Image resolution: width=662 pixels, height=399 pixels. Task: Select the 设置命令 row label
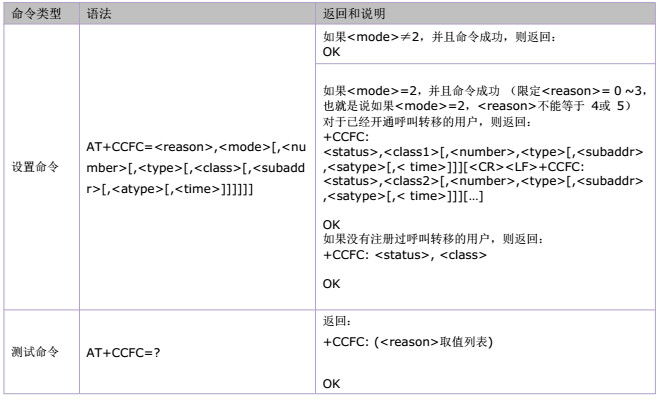click(35, 167)
